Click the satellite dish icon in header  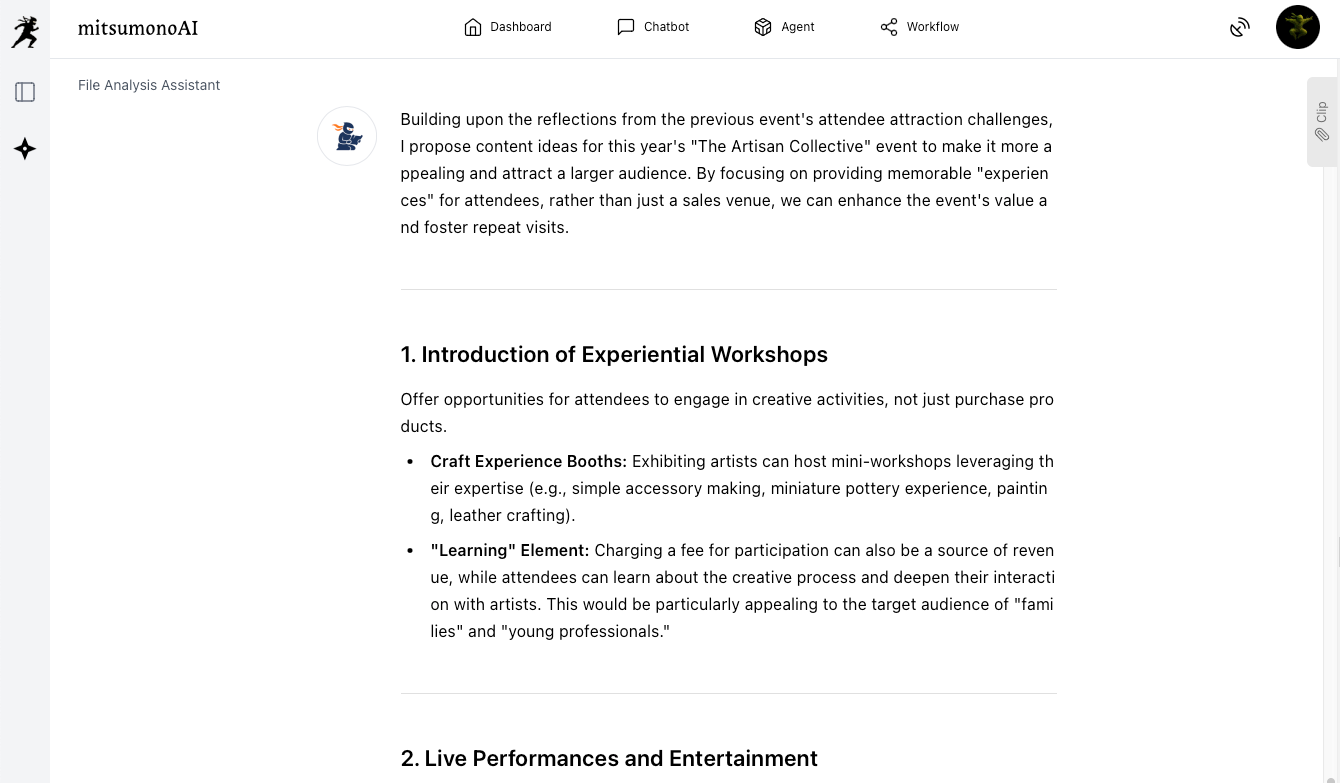coord(1240,28)
